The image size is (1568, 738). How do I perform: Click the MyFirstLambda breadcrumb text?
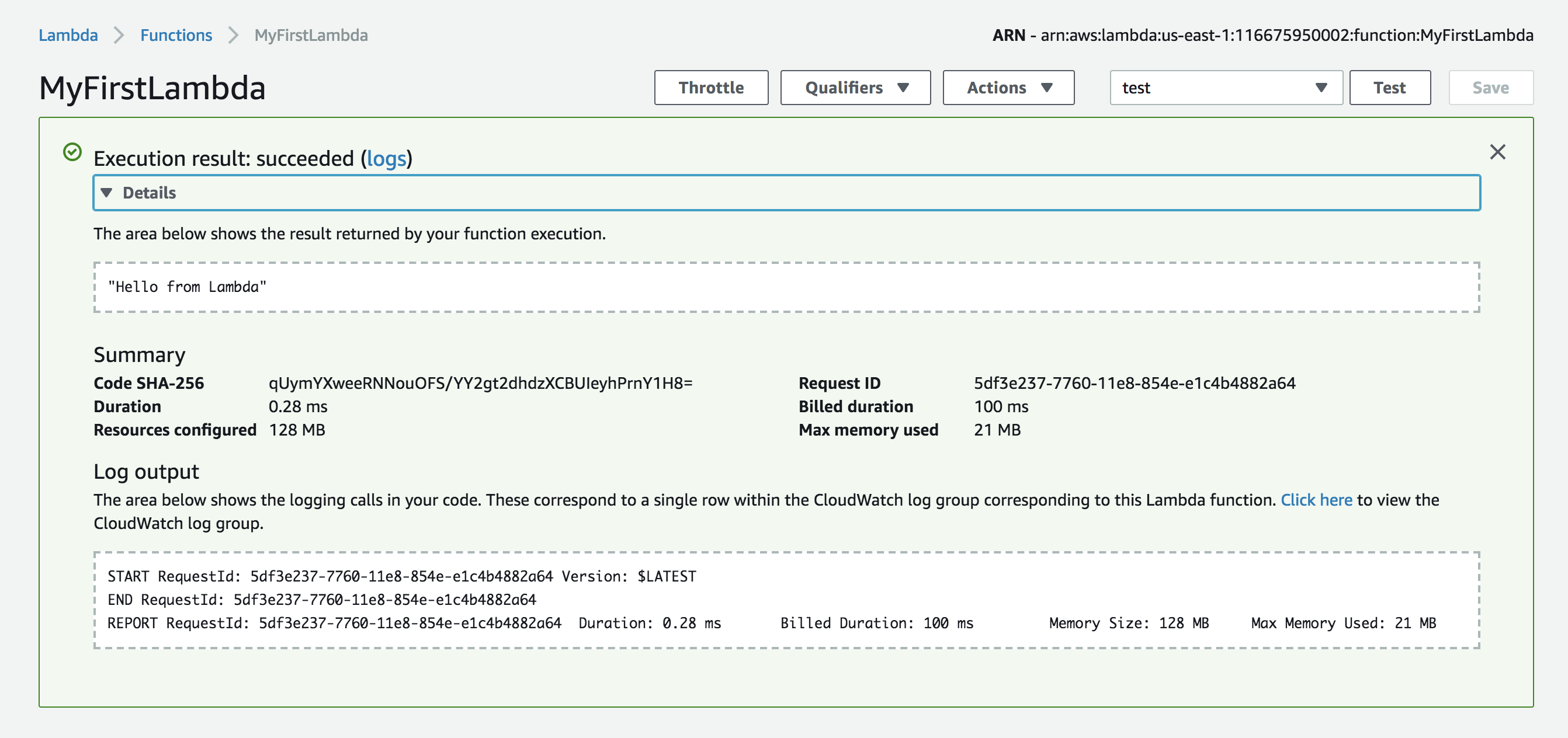coord(311,35)
